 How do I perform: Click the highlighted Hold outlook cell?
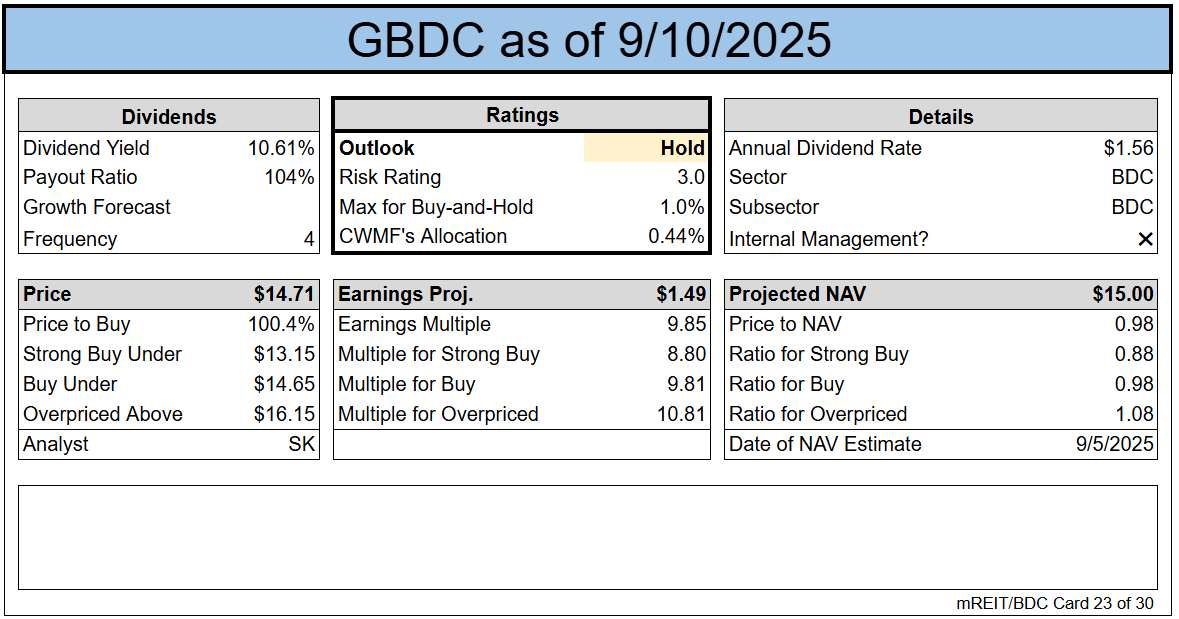click(x=646, y=148)
